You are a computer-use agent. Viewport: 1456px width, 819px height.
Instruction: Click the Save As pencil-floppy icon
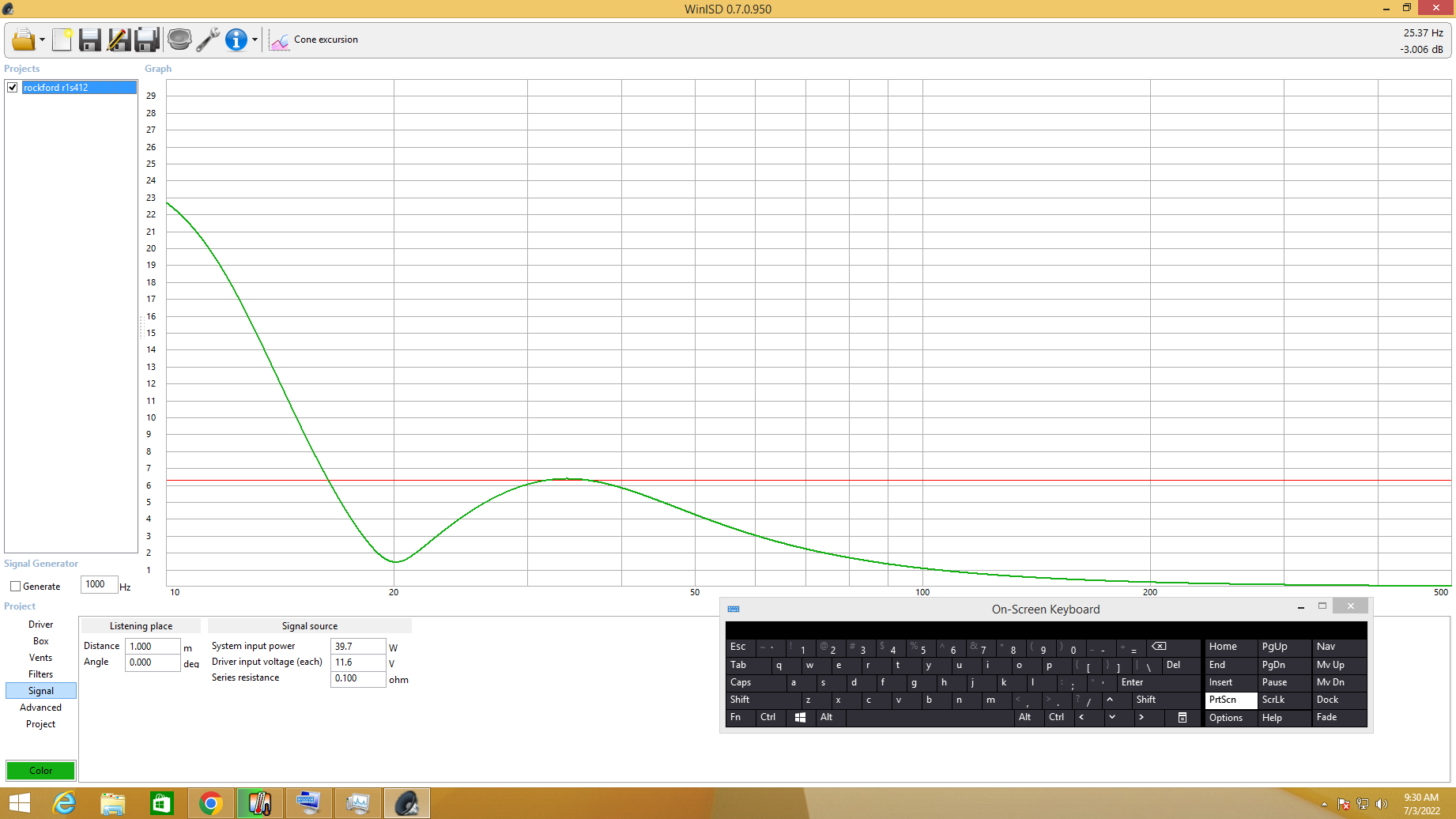click(x=119, y=40)
